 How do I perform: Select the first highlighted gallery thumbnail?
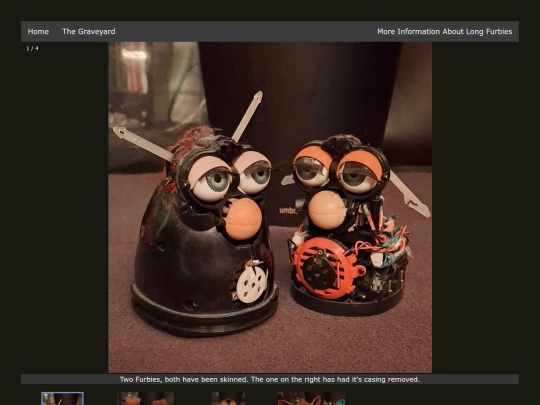point(62,398)
